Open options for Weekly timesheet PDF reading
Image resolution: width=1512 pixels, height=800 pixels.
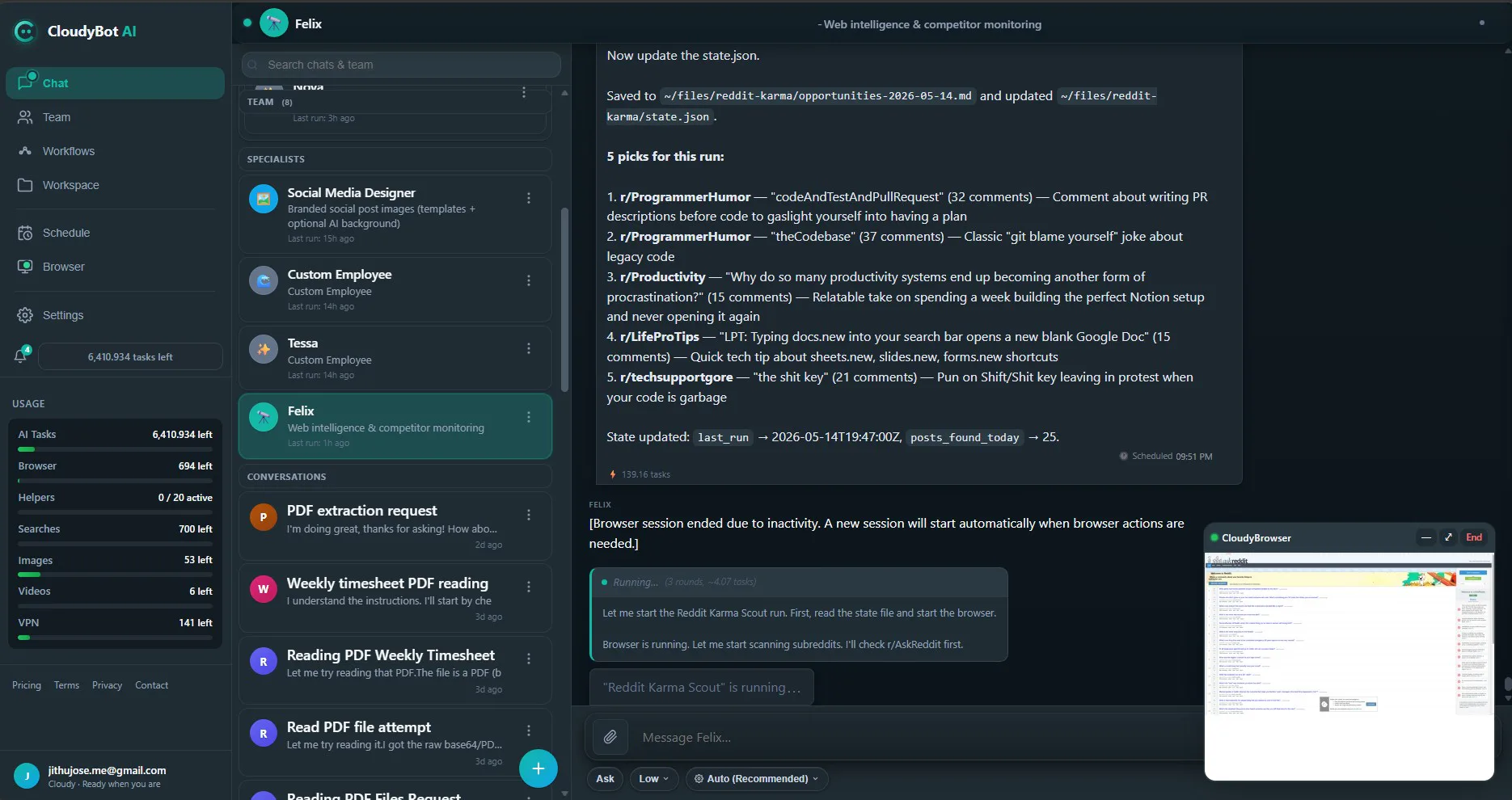[x=529, y=587]
